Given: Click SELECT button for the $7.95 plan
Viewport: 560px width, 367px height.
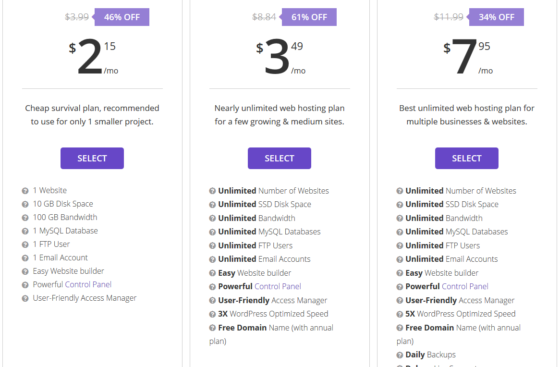Looking at the screenshot, I should [466, 158].
